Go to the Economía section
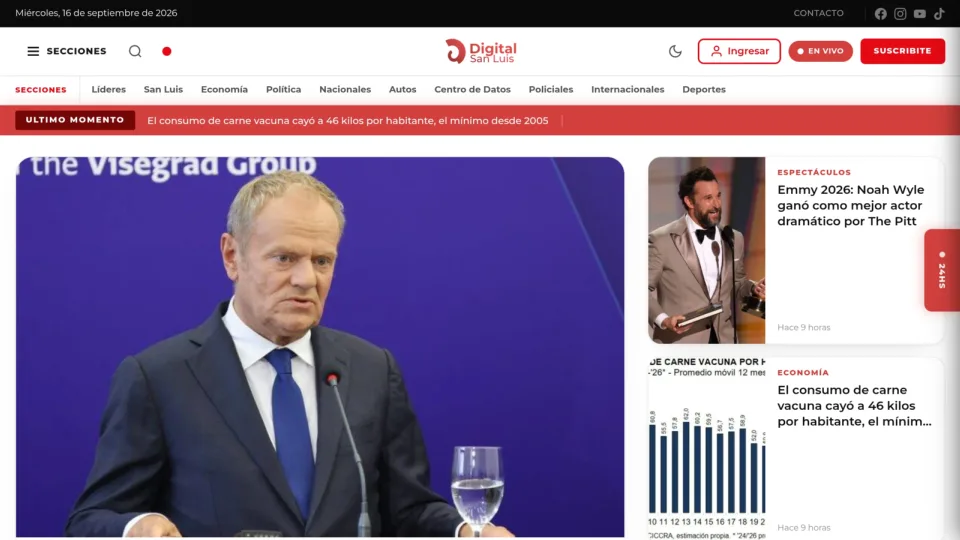 (x=224, y=89)
